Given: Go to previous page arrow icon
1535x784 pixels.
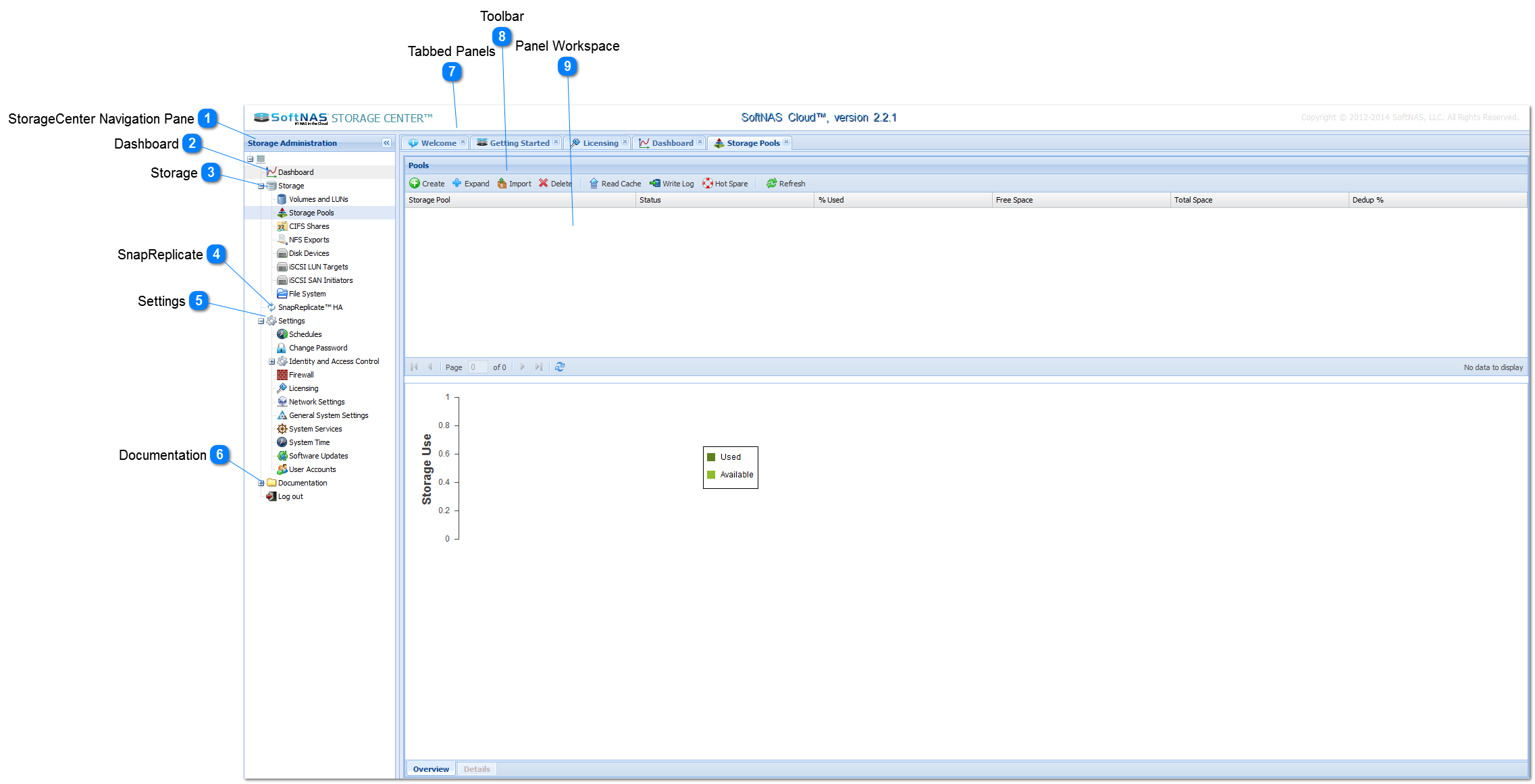Looking at the screenshot, I should 430,367.
